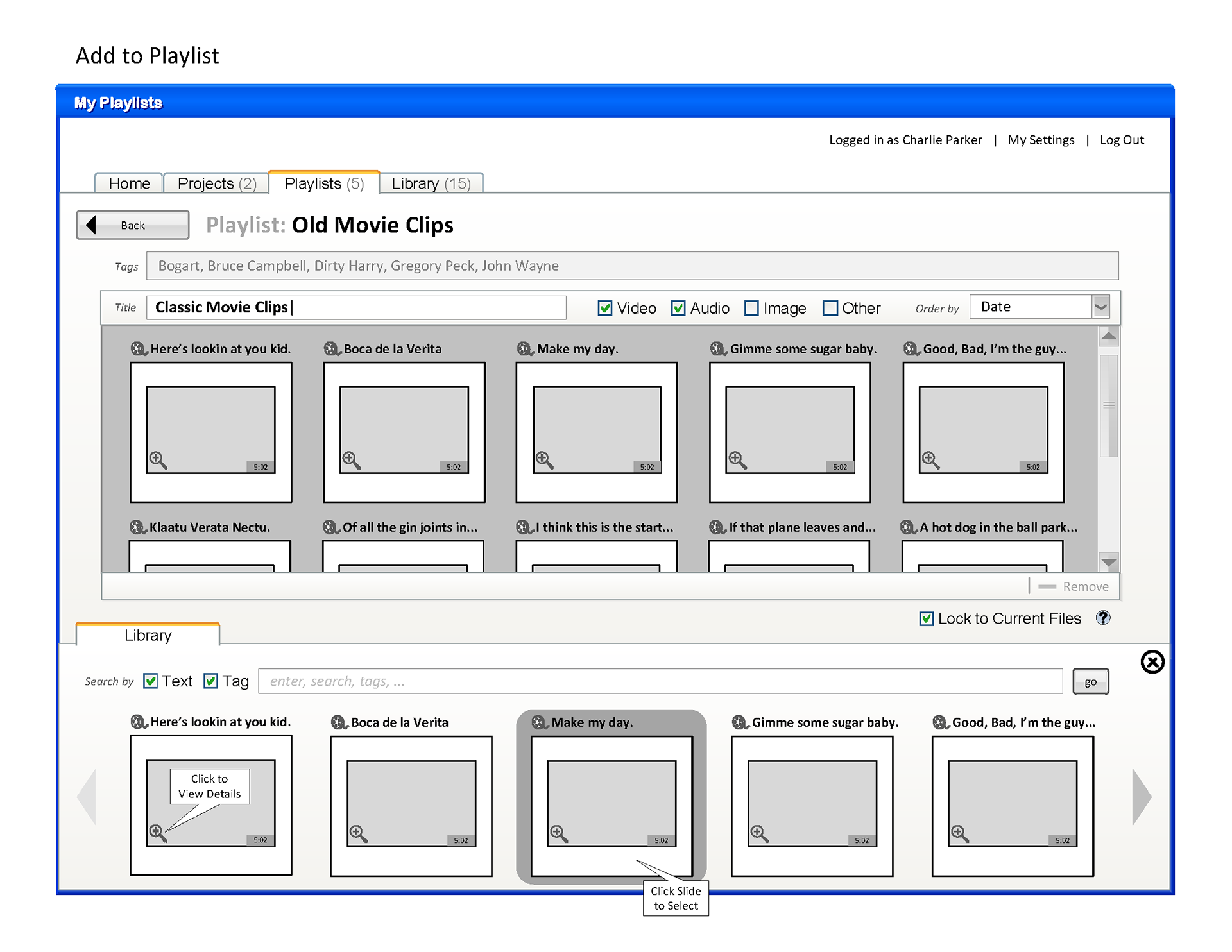
Task: Click the Back button
Action: 133,225
